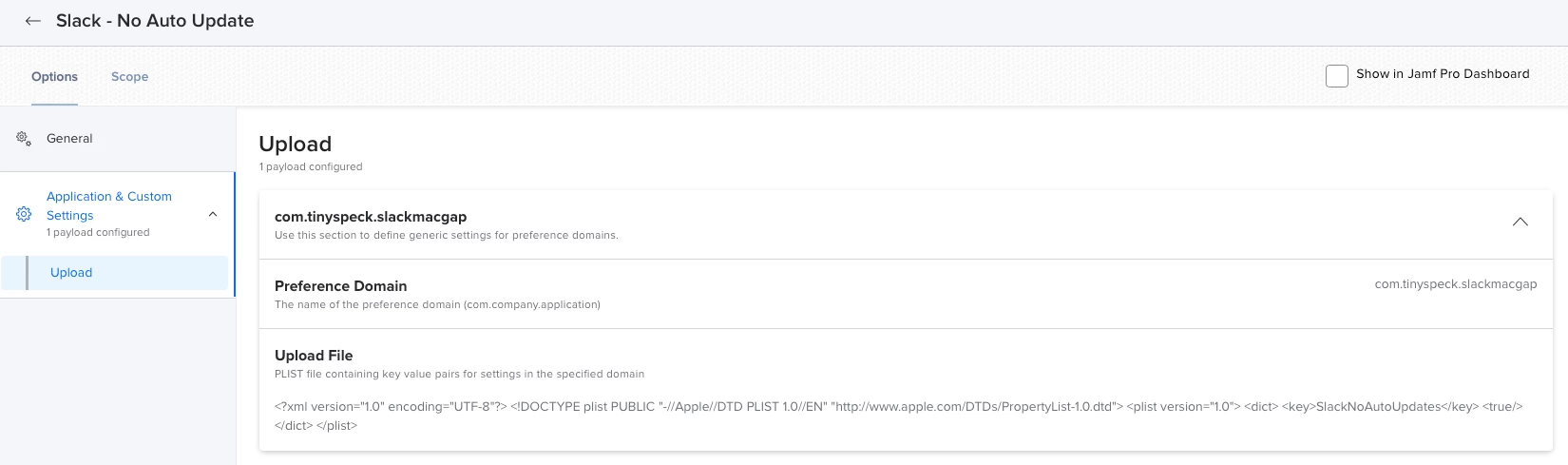The width and height of the screenshot is (1568, 465).
Task: Click the Application & Custom Settings gear icon
Action: point(24,214)
